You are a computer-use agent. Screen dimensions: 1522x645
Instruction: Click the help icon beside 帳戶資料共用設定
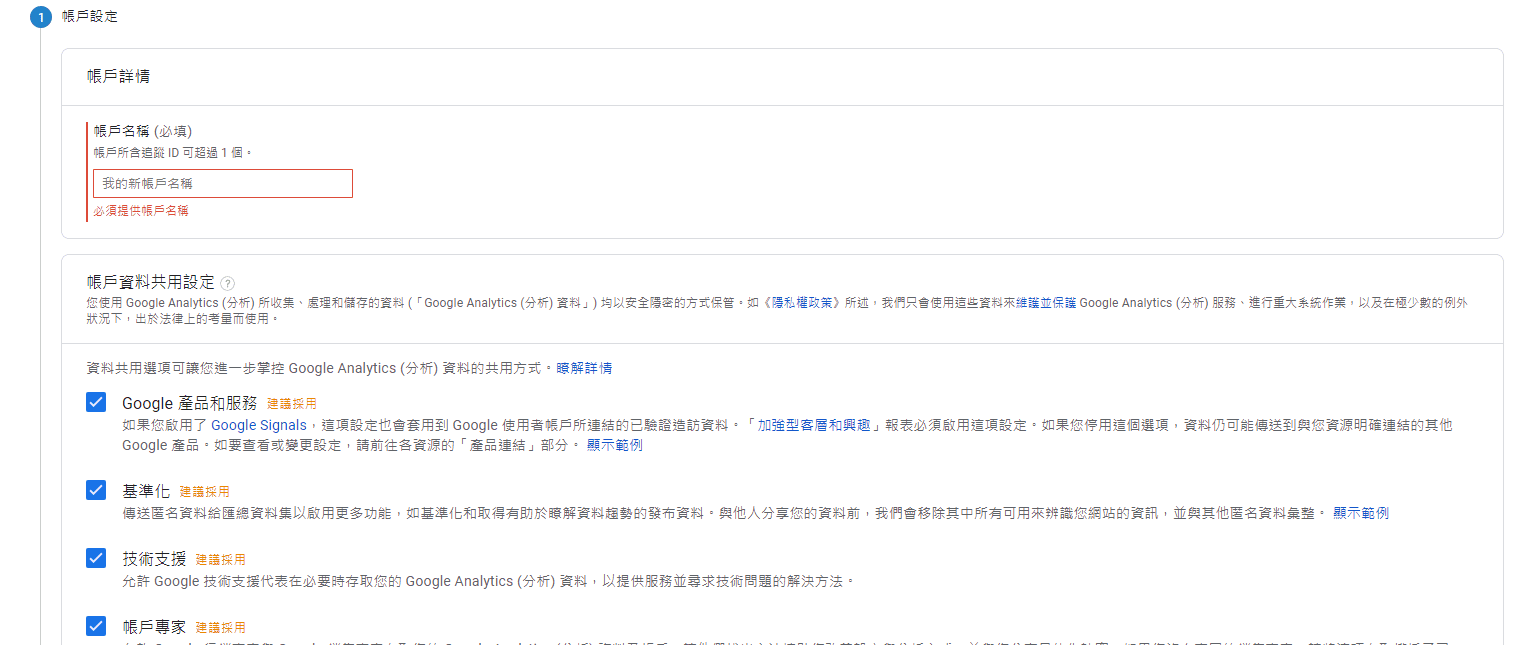[x=227, y=283]
